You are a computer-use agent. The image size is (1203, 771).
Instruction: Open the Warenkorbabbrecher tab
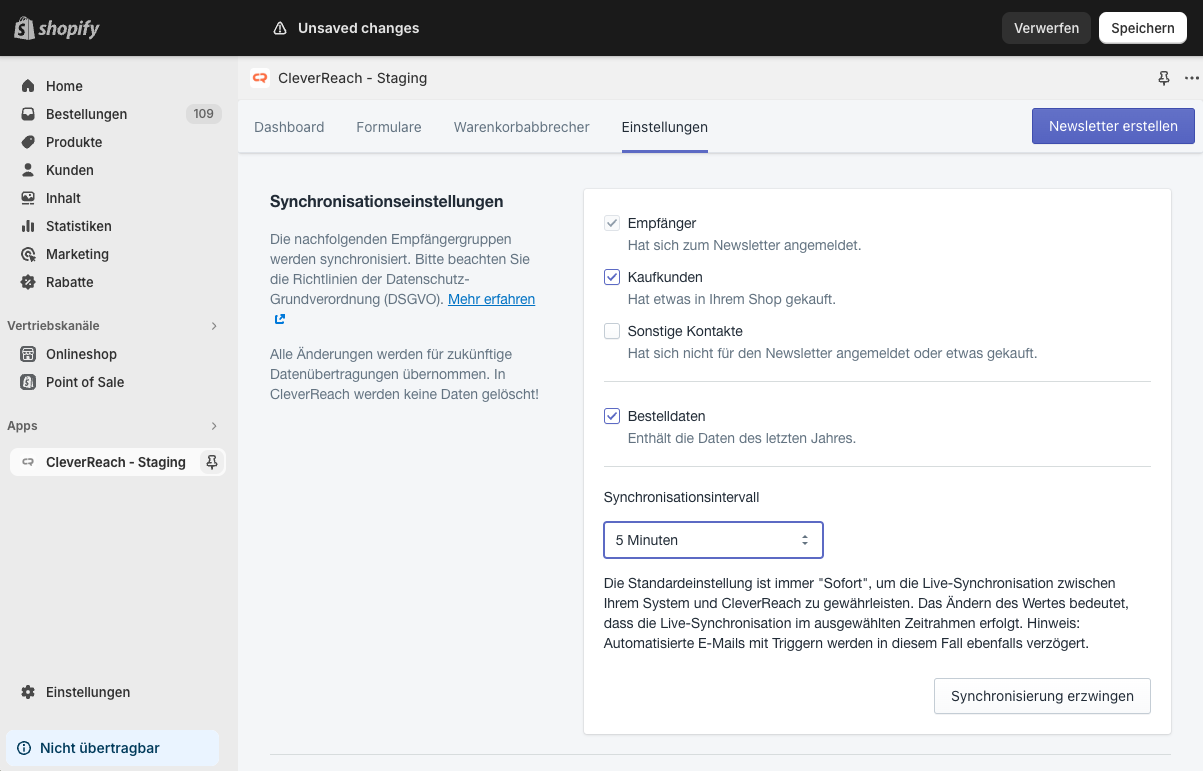(522, 127)
